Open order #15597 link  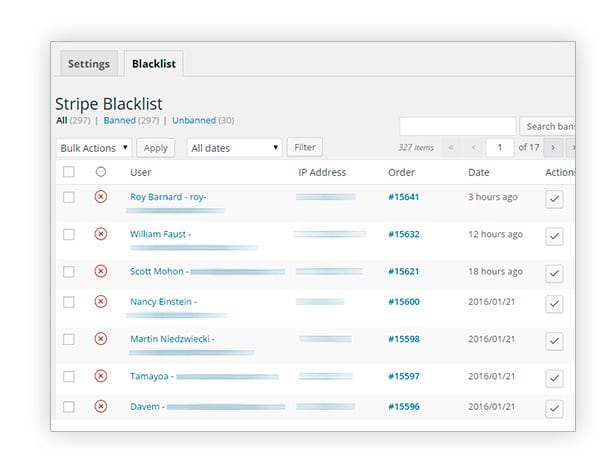(404, 376)
